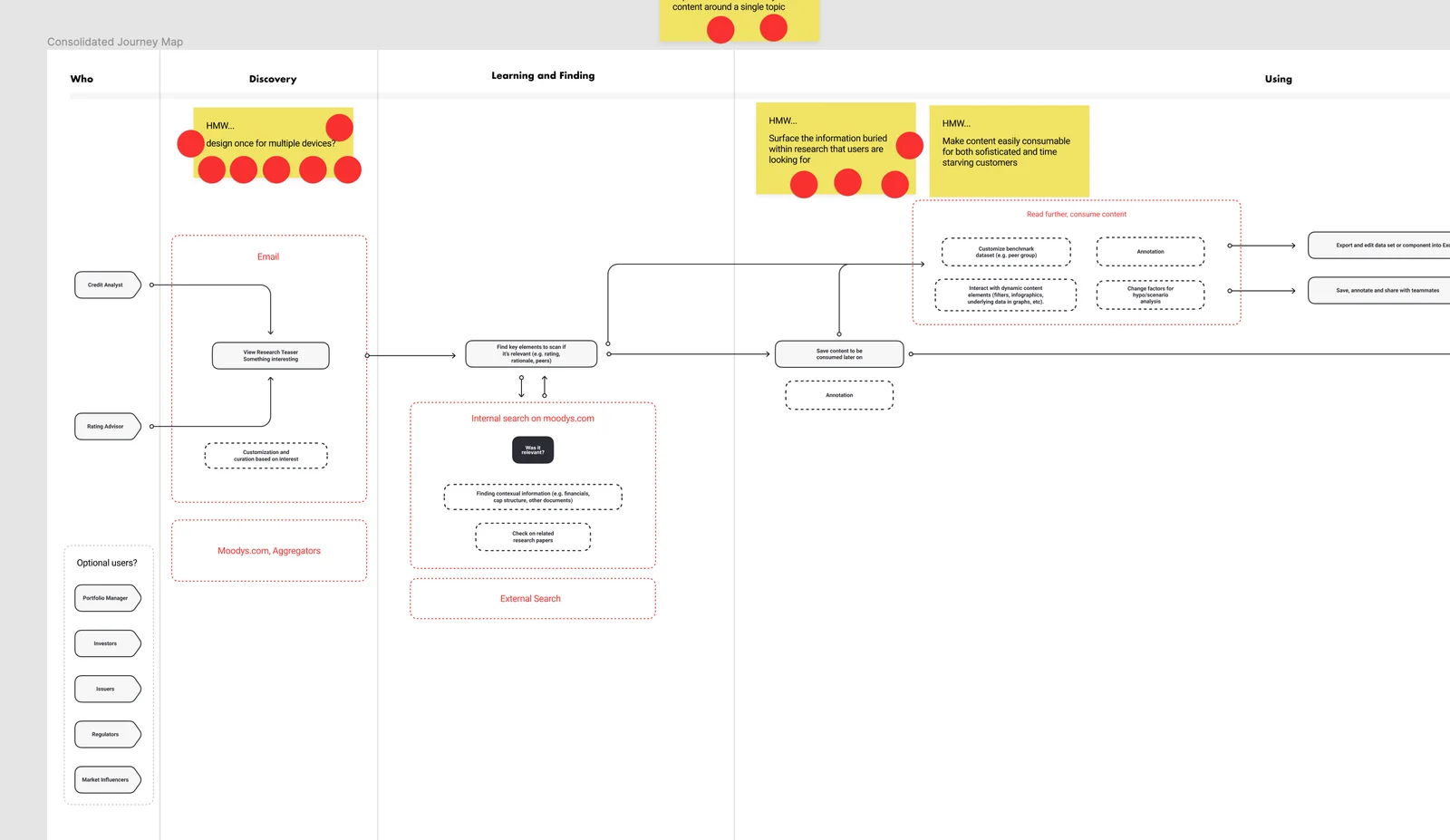Select the 'Find key elements to scan' node
1450x840 pixels.
pos(531,353)
